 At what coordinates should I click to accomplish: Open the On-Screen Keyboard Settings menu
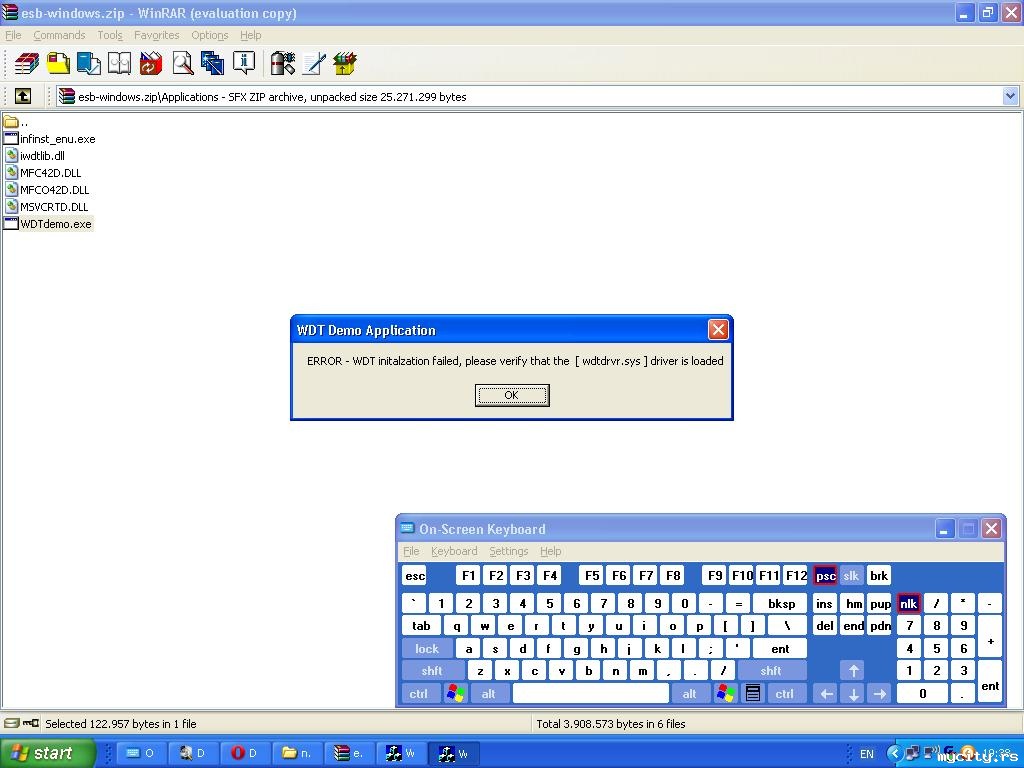[x=509, y=551]
